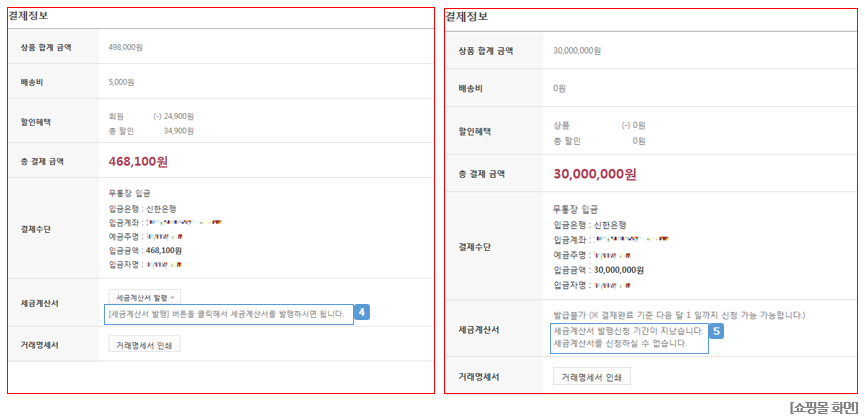Click 거래명세서 인쇄 in the 468,100원 order

[x=144, y=344]
